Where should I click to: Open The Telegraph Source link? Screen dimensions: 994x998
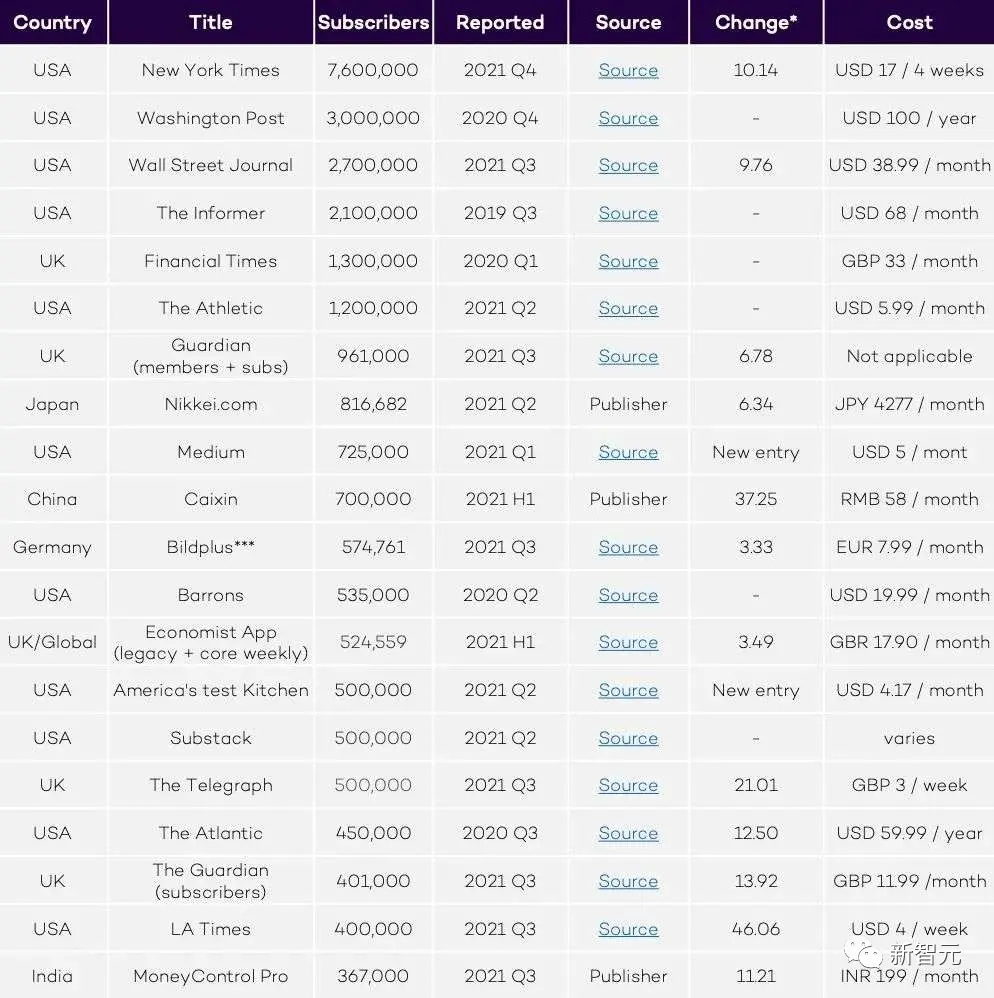[x=628, y=786]
